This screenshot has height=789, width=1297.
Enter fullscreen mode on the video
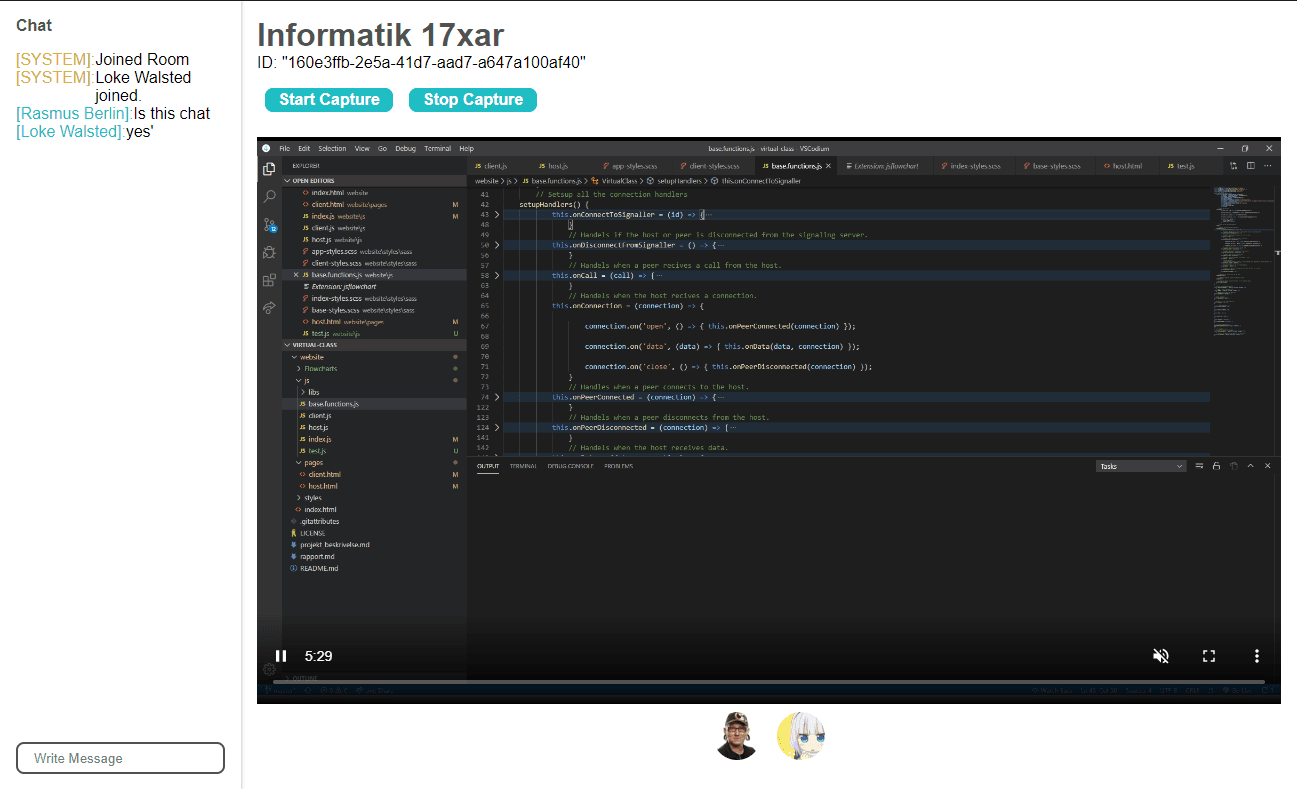tap(1209, 656)
